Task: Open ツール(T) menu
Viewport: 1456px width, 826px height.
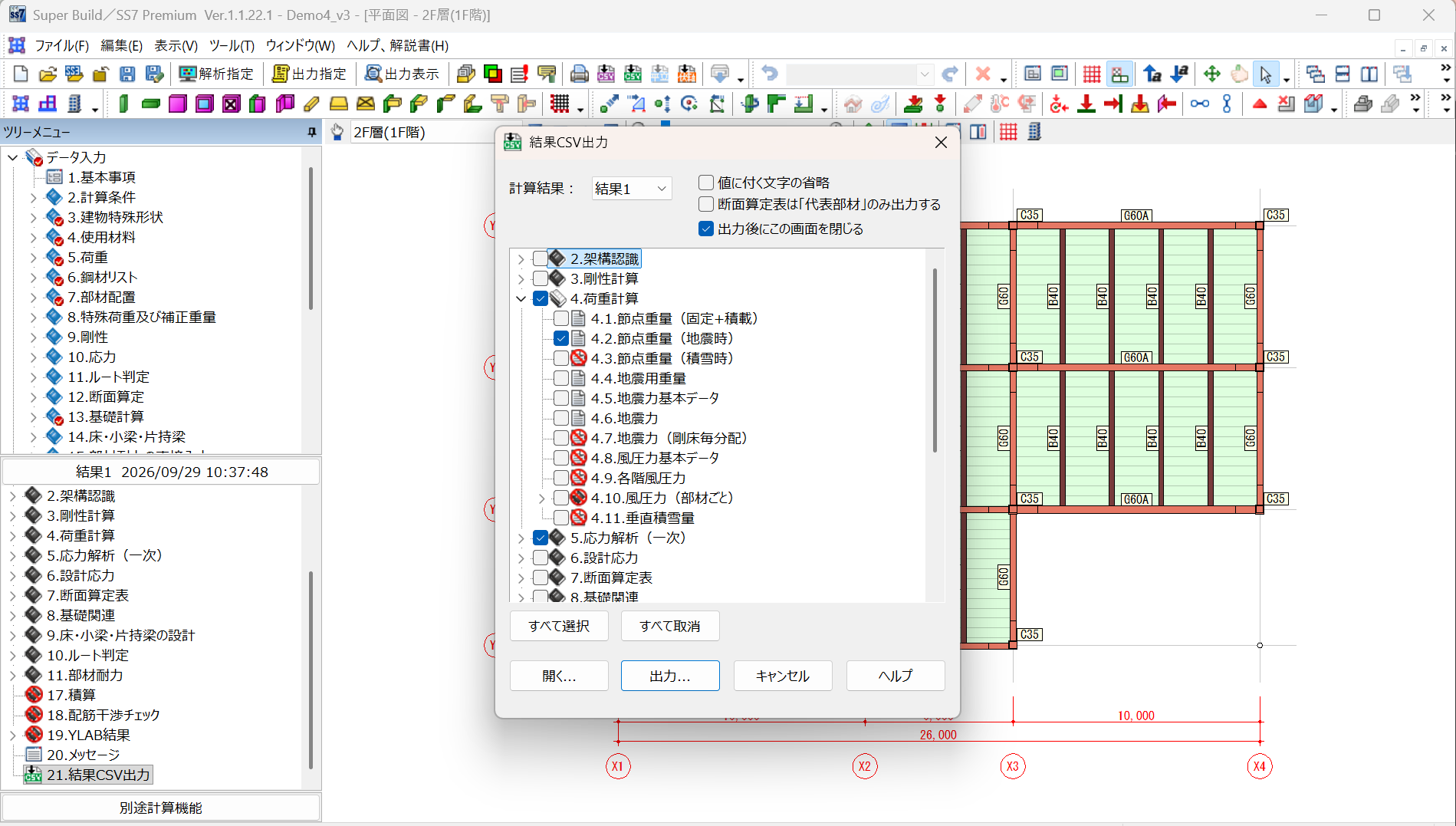Action: (x=232, y=45)
